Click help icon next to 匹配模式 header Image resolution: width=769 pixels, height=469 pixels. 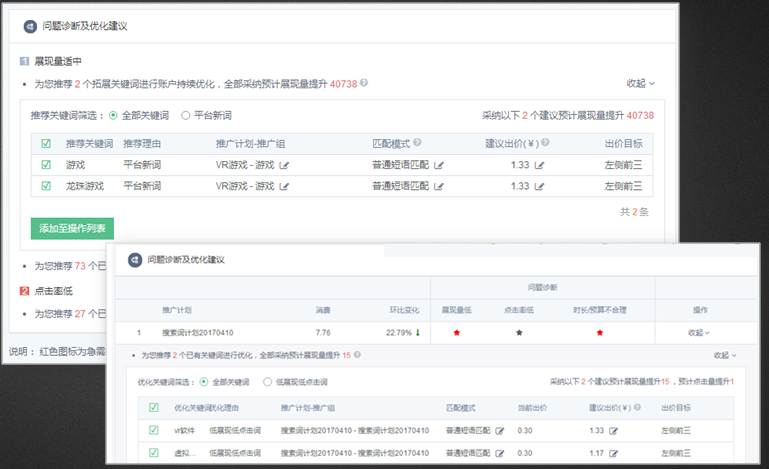(417, 143)
